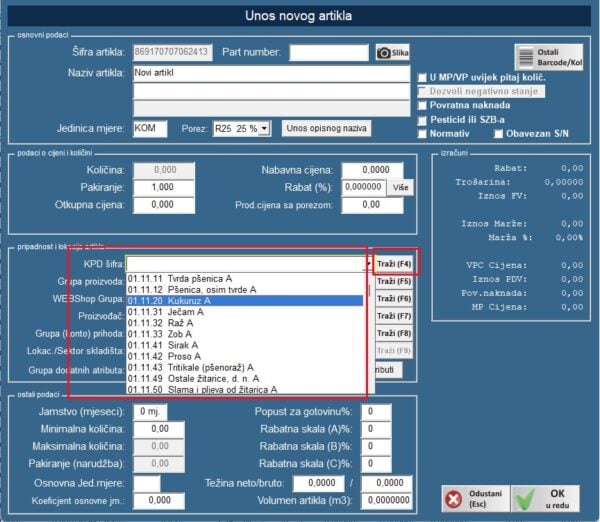600x522 pixels.
Task: Click into the Part number field
Action: tap(329, 52)
